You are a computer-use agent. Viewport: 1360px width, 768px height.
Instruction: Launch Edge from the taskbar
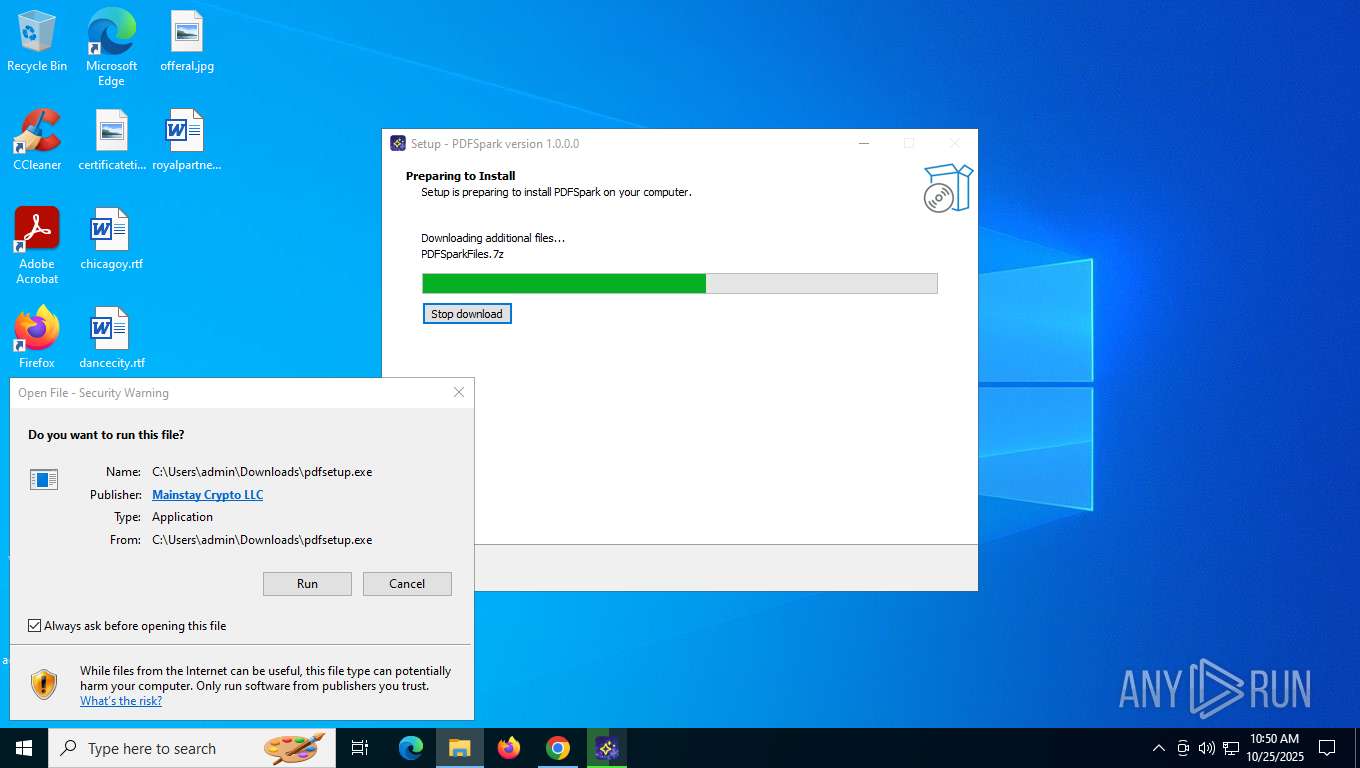pos(411,748)
